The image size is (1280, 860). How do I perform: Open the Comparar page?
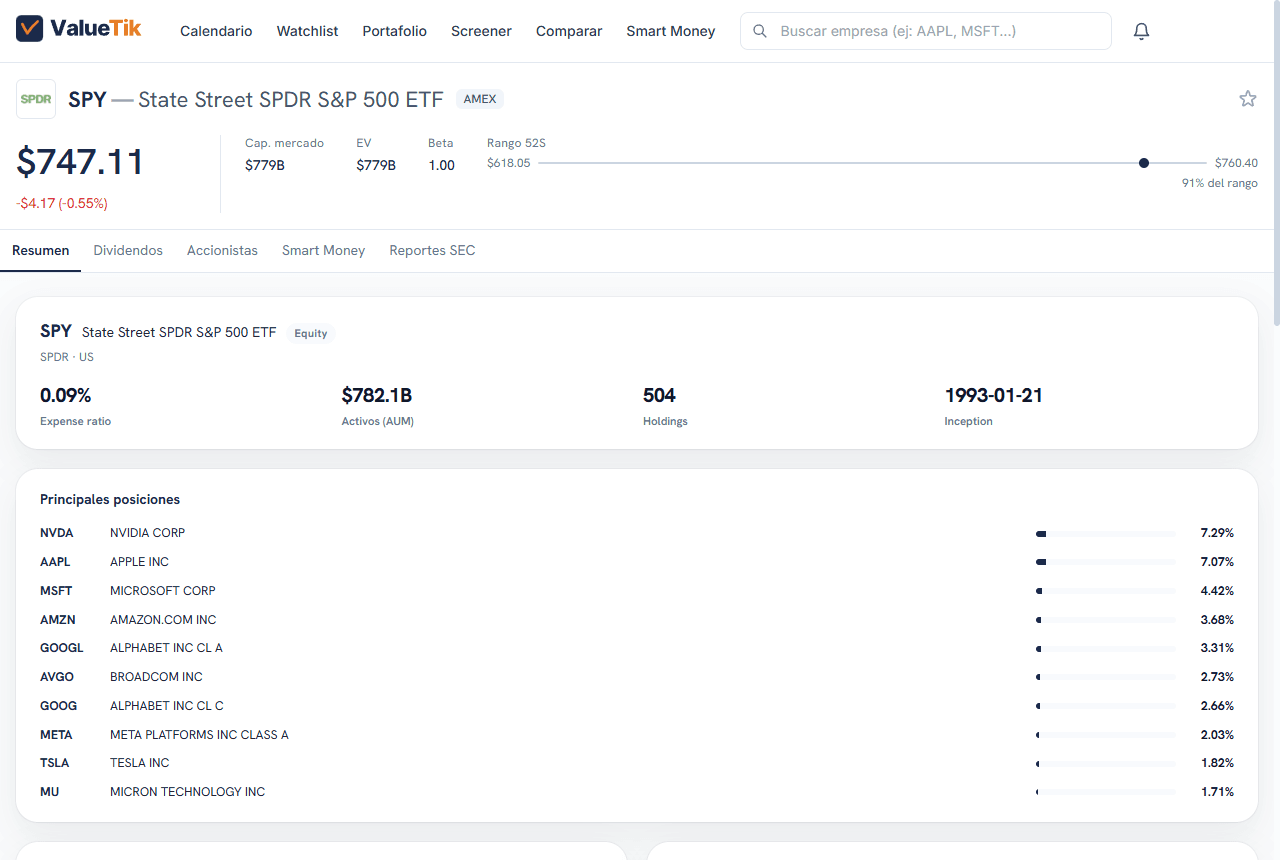tap(569, 31)
